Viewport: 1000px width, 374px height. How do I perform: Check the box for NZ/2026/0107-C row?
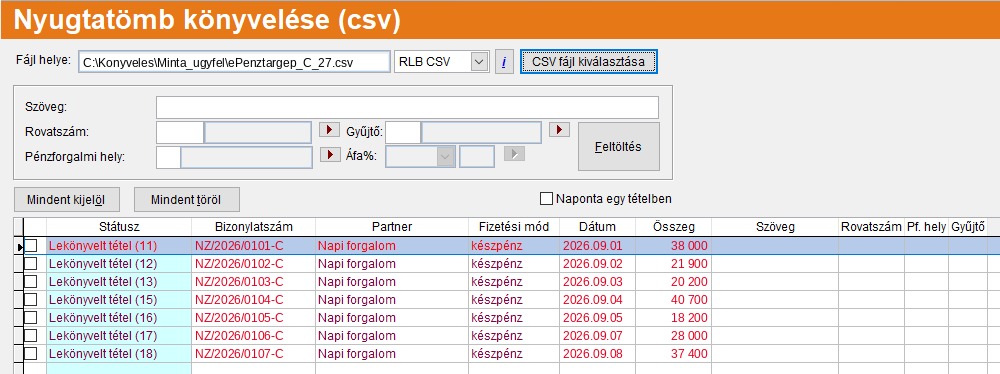tap(31, 353)
